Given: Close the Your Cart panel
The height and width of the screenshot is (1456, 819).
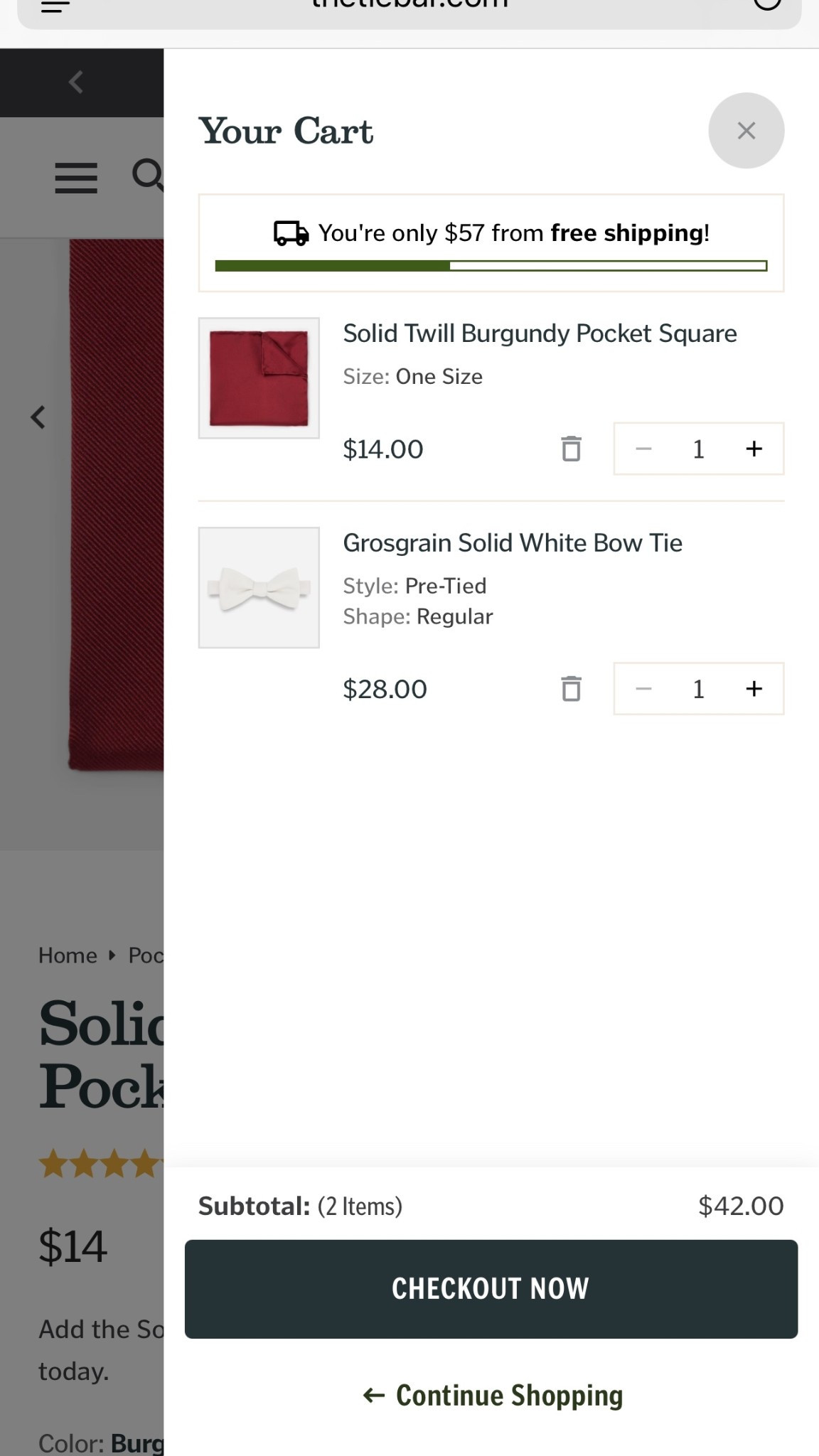Looking at the screenshot, I should (746, 131).
